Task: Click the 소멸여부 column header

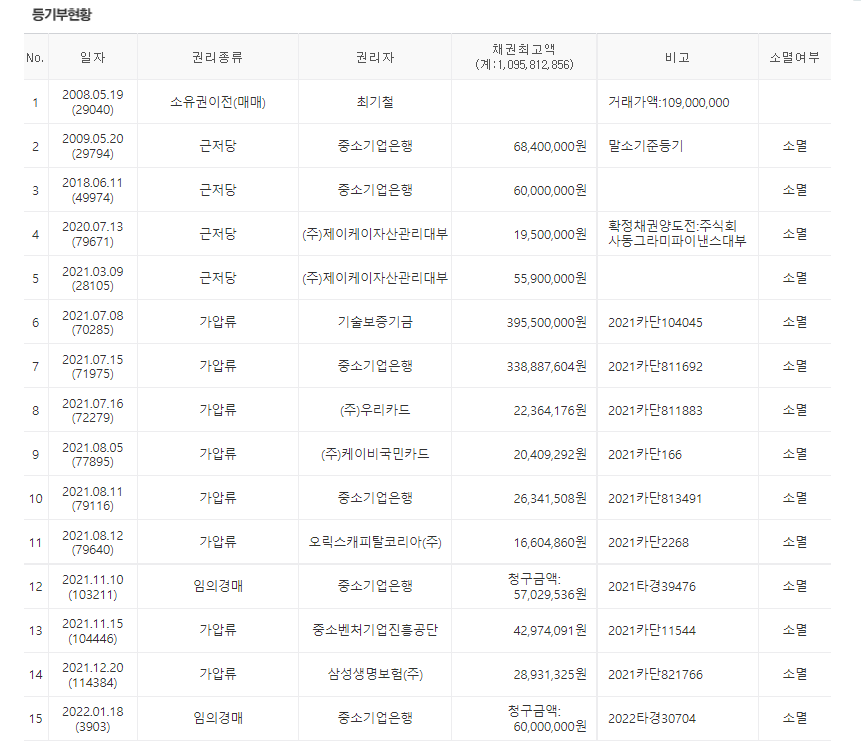Action: (x=794, y=57)
